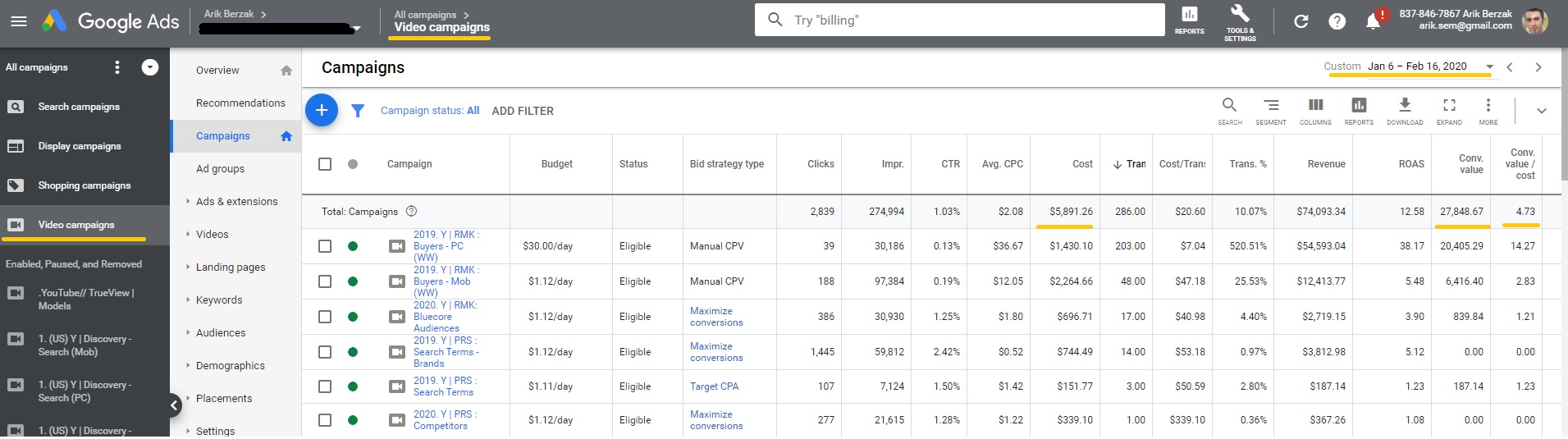Click the blue plus new campaign button

click(x=322, y=110)
